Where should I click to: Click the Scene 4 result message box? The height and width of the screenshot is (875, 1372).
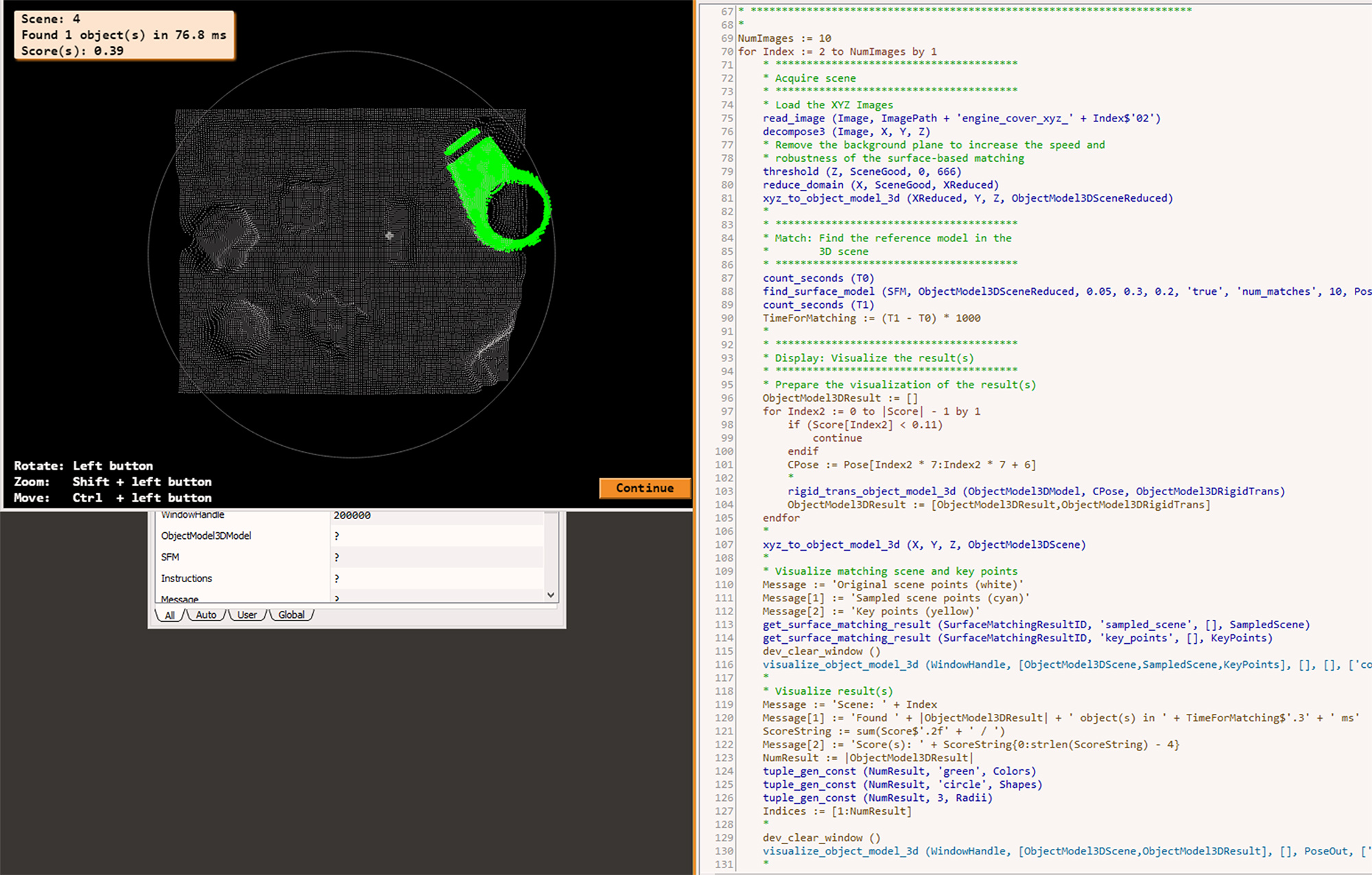[124, 35]
